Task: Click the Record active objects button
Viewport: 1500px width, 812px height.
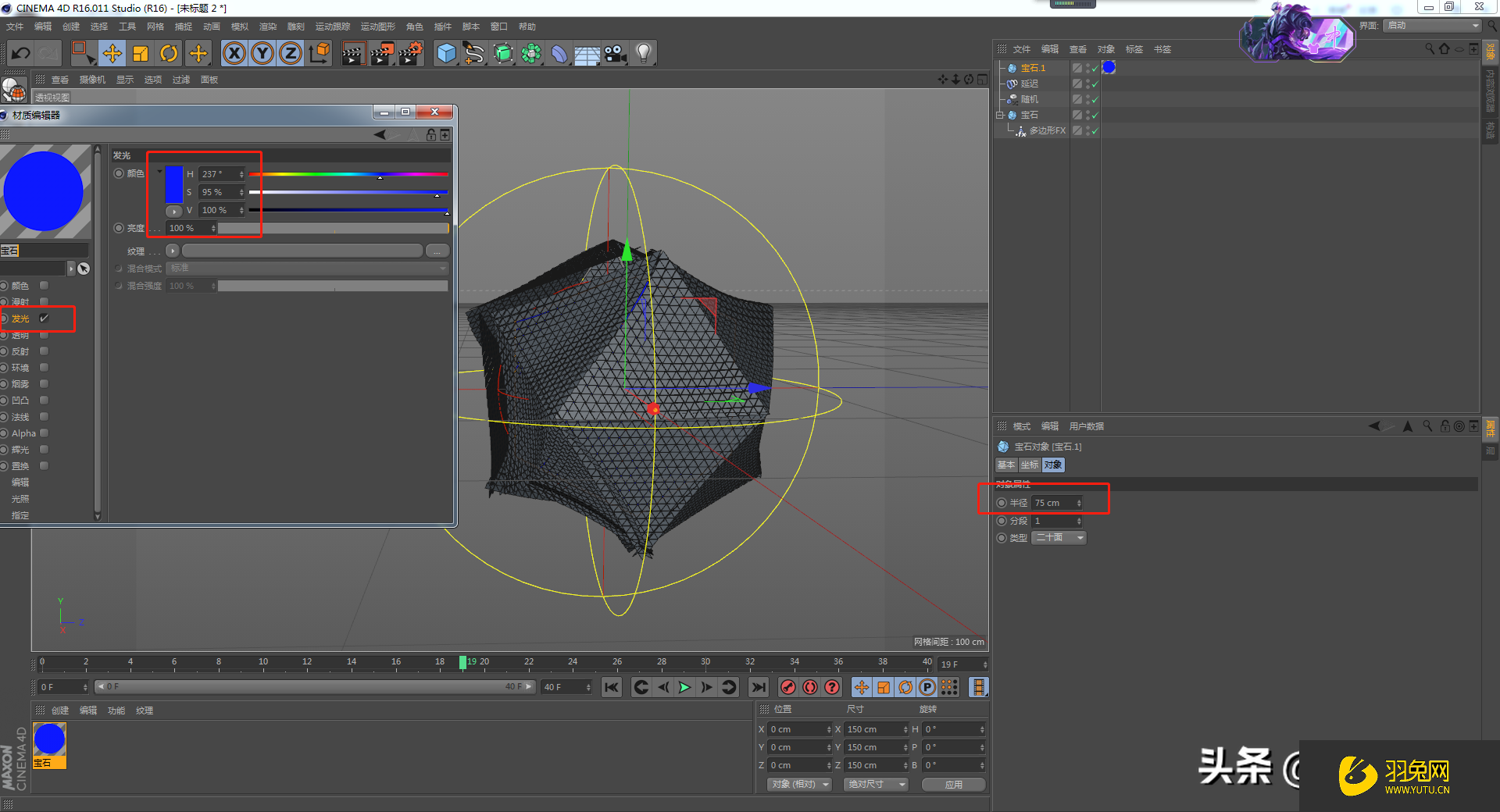Action: tap(788, 687)
